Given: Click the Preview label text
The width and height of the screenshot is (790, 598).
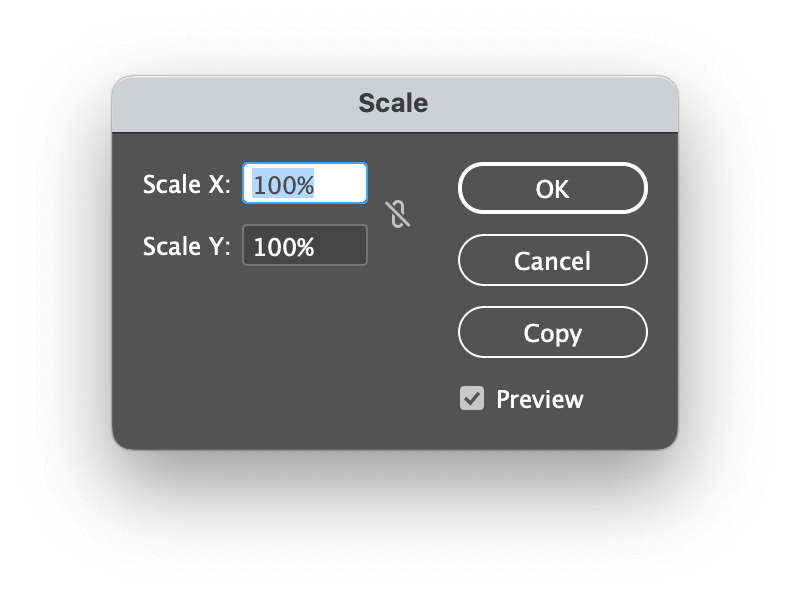Looking at the screenshot, I should (539, 399).
